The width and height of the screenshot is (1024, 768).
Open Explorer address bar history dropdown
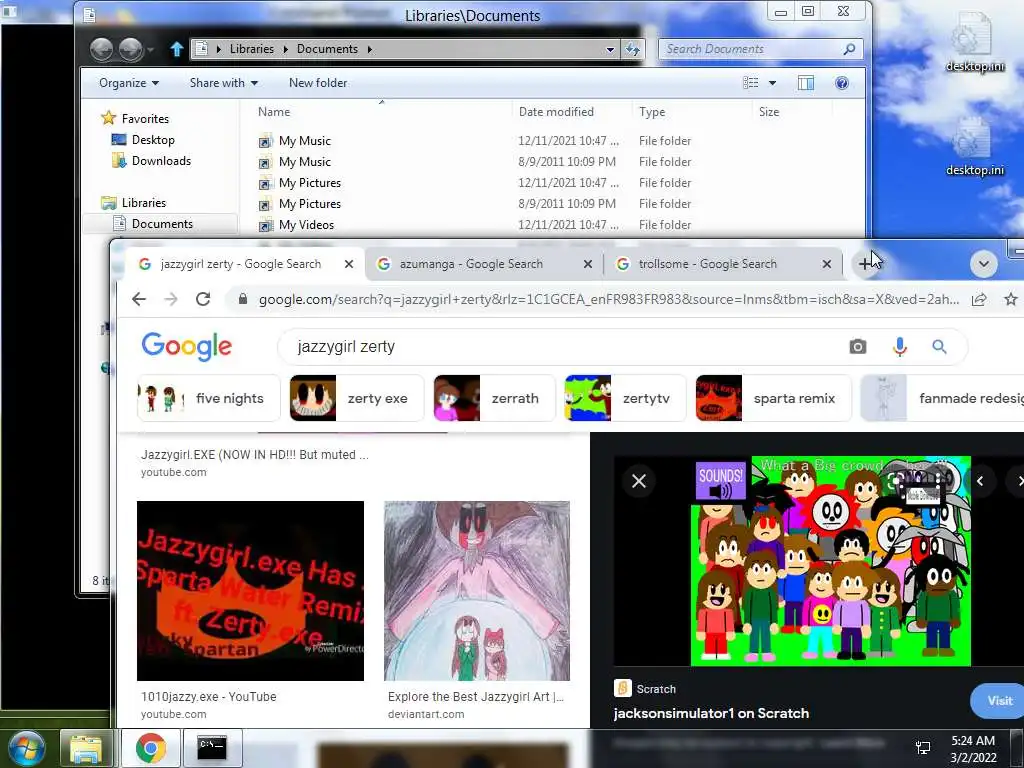[x=610, y=50]
